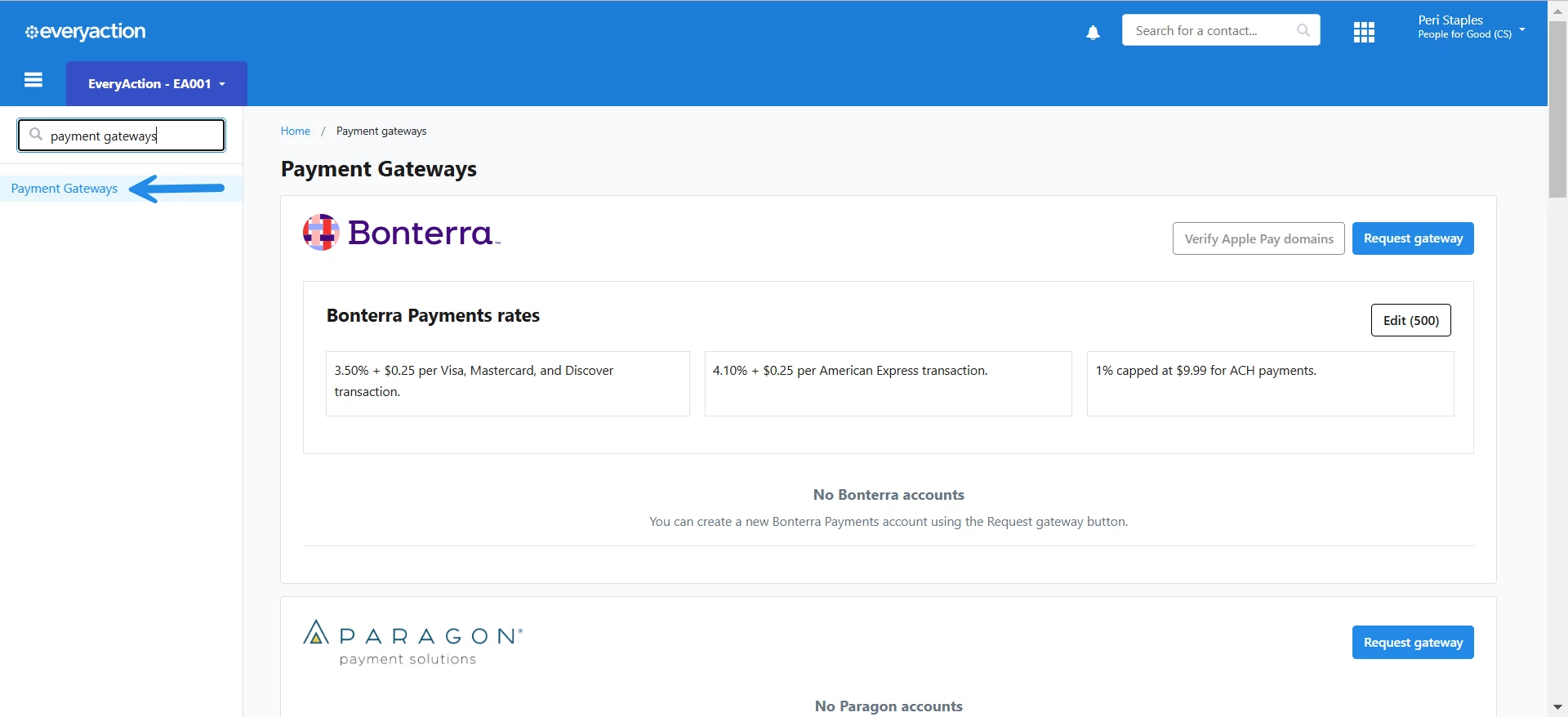The height and width of the screenshot is (717, 1568).
Task: Open the notifications bell
Action: [1093, 33]
